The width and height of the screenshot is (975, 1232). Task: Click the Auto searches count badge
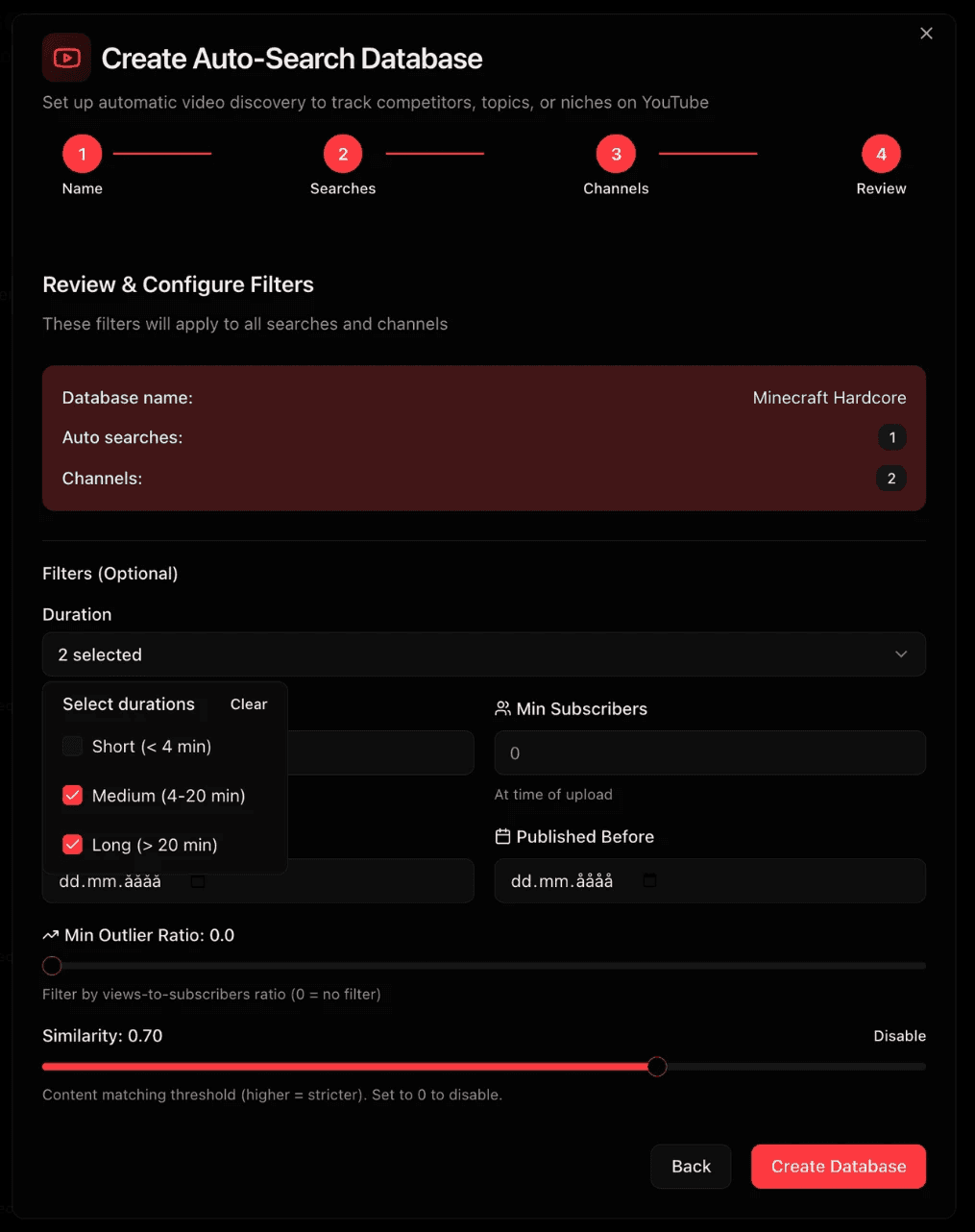[891, 437]
